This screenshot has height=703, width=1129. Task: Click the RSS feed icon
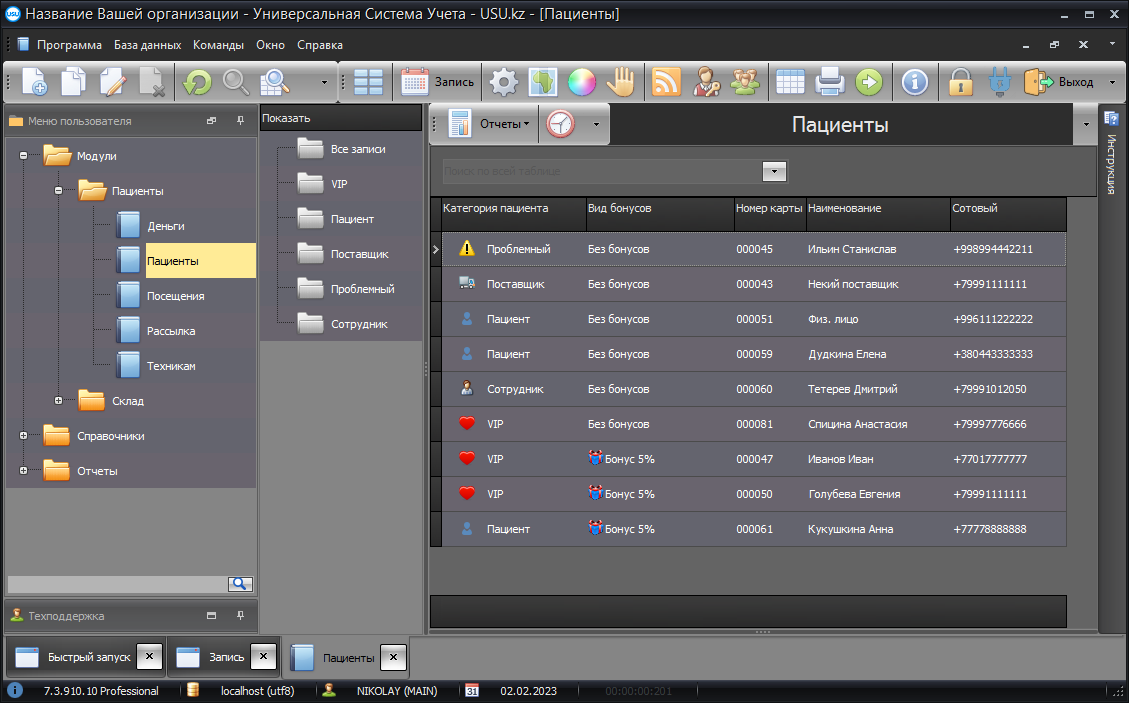coord(666,82)
